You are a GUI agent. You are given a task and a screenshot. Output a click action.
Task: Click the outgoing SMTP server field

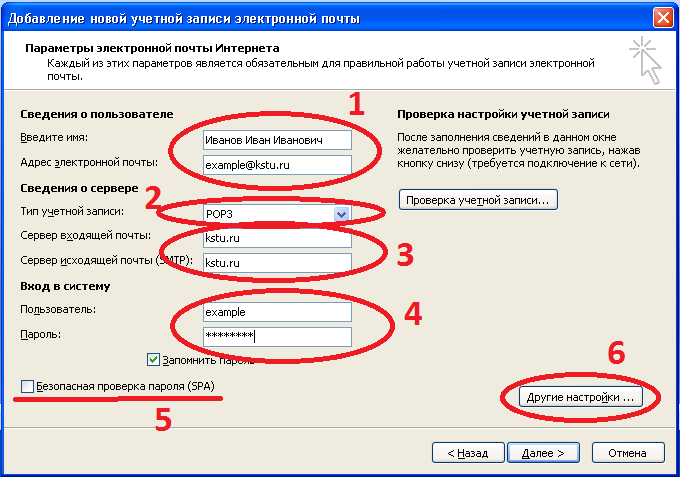275,262
